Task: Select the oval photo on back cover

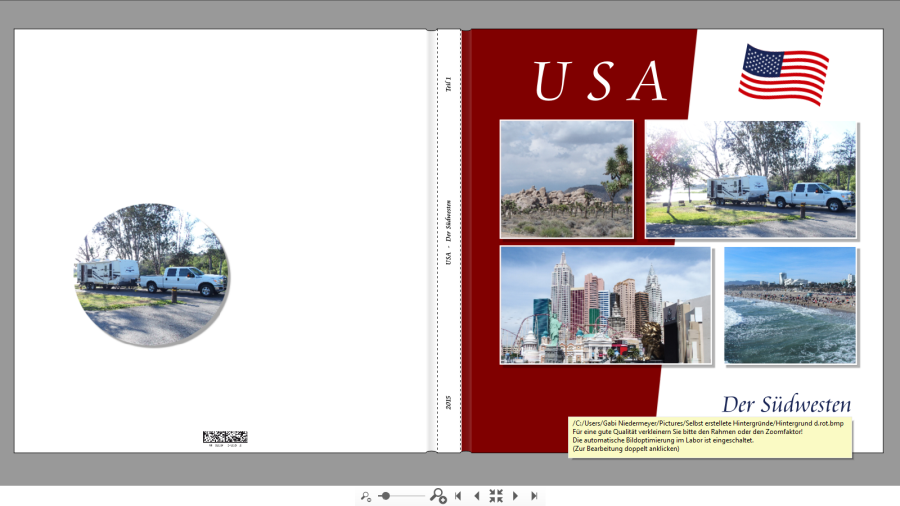Action: pos(152,274)
